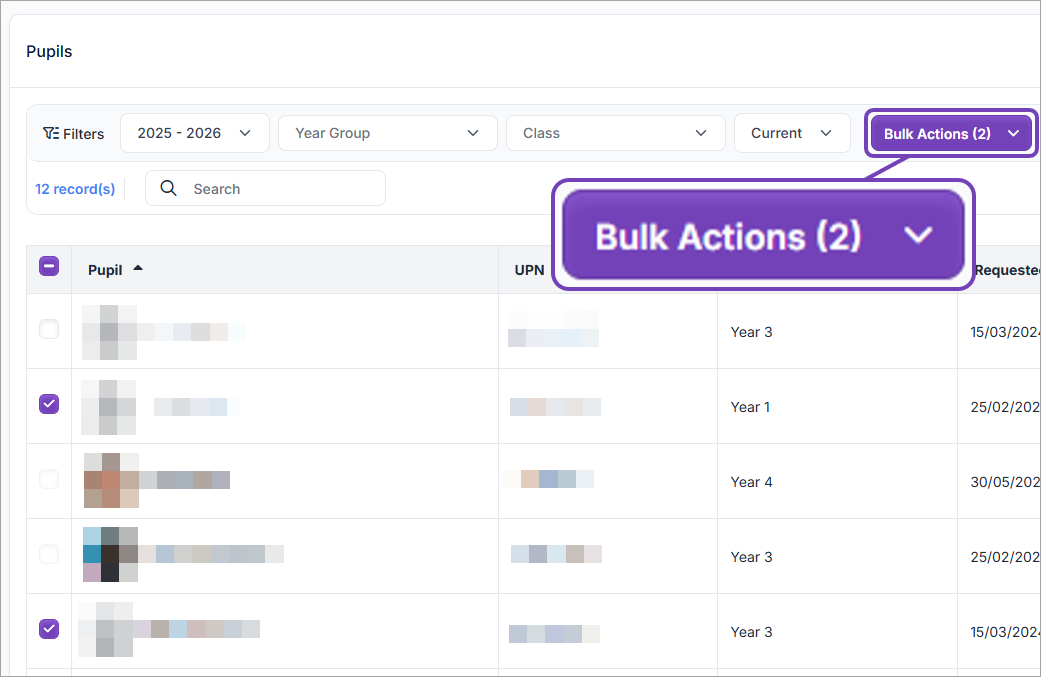Toggle the select-all checkbox in the table header

(48, 266)
